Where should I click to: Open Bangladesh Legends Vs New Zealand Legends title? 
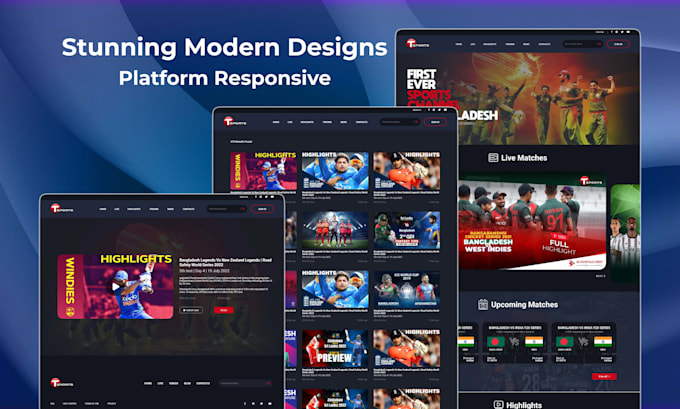(x=226, y=262)
